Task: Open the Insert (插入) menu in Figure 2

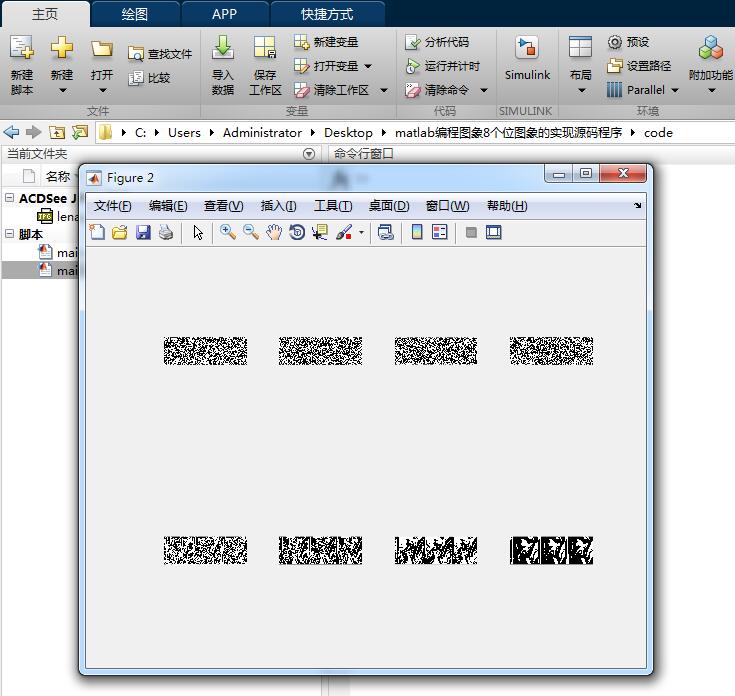Action: [278, 206]
